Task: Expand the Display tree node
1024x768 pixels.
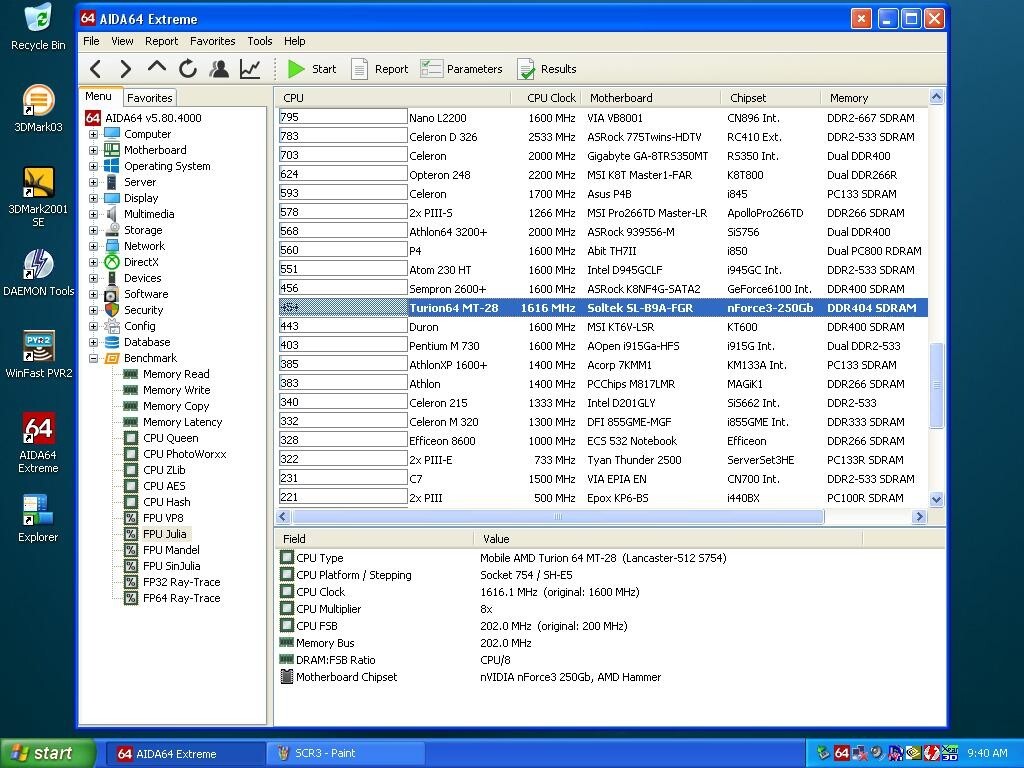Action: coord(93,198)
